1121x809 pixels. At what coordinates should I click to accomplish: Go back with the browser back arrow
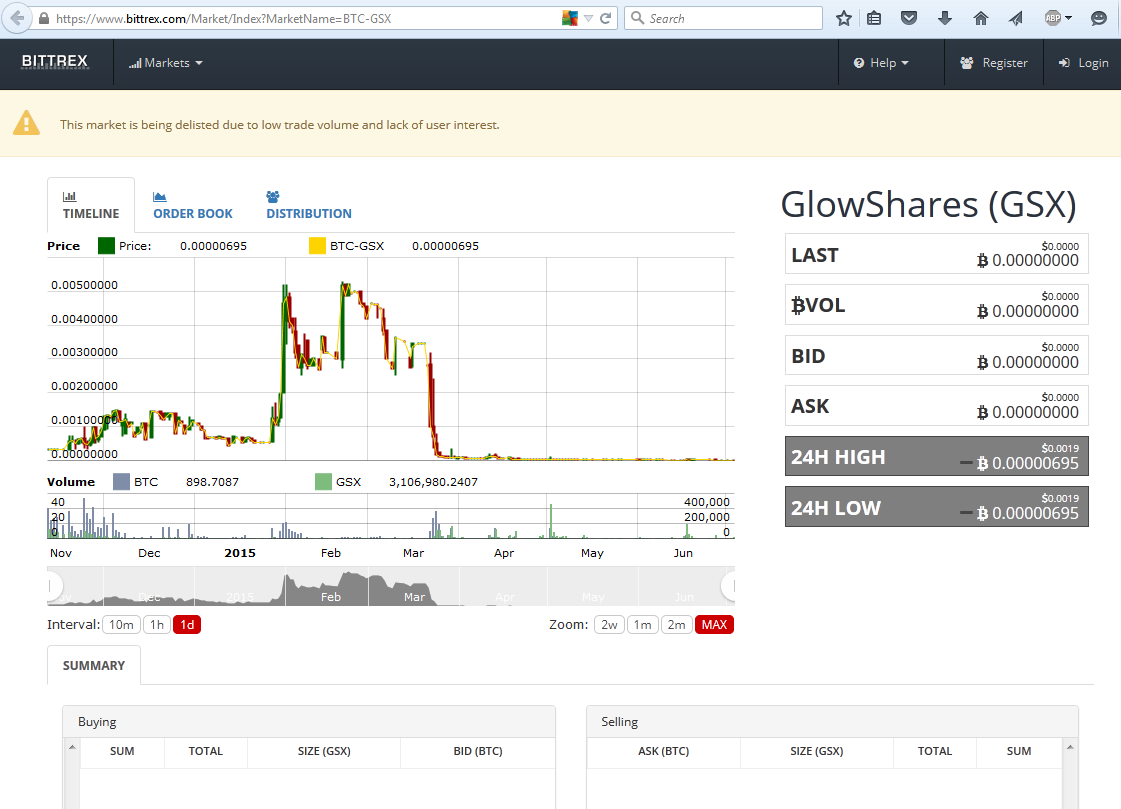coord(17,19)
